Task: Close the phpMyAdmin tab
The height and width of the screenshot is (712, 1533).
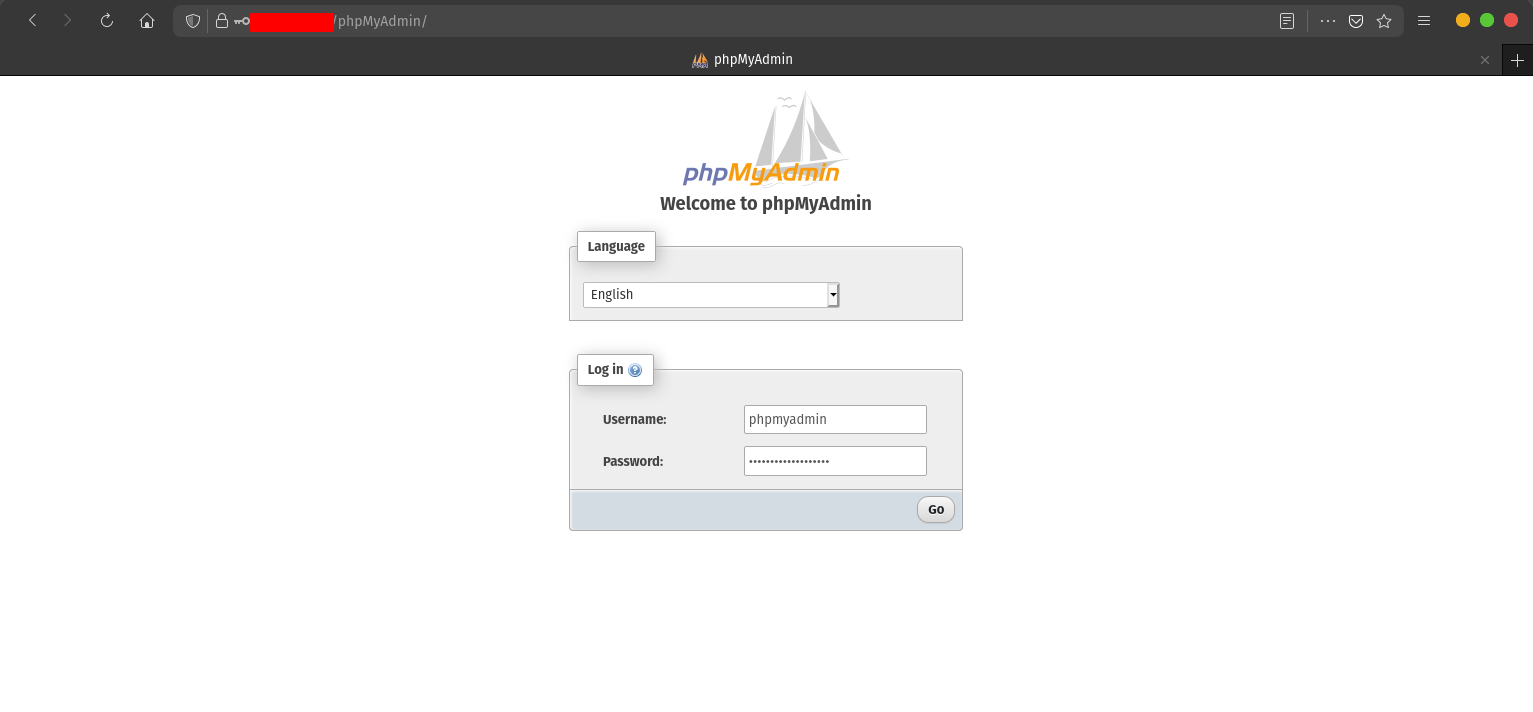Action: (1485, 60)
